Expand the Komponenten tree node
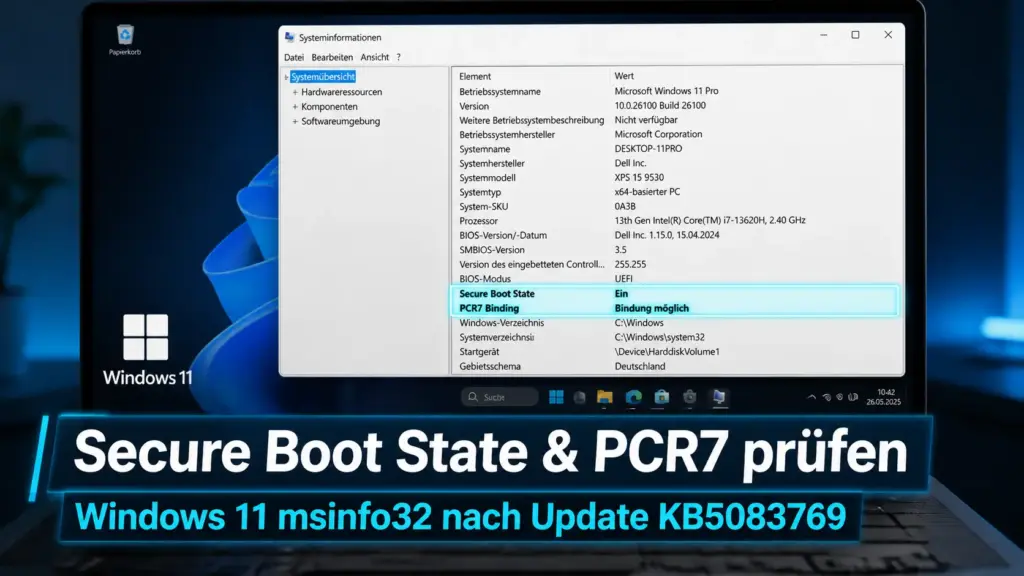Image resolution: width=1024 pixels, height=576 pixels. [295, 106]
